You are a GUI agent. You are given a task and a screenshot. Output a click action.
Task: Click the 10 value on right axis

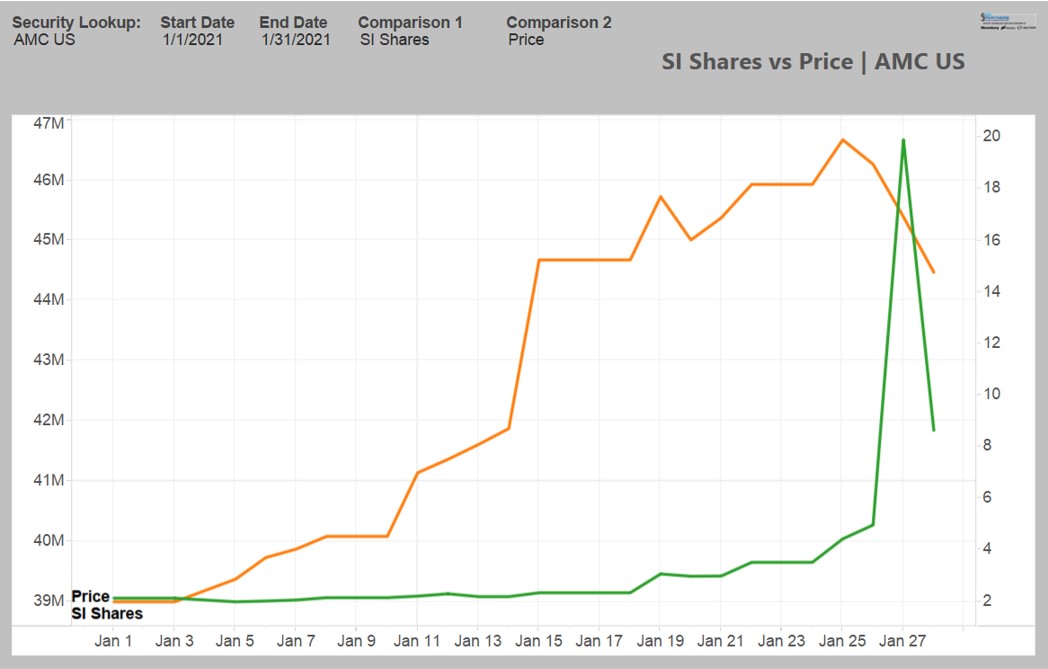[992, 394]
